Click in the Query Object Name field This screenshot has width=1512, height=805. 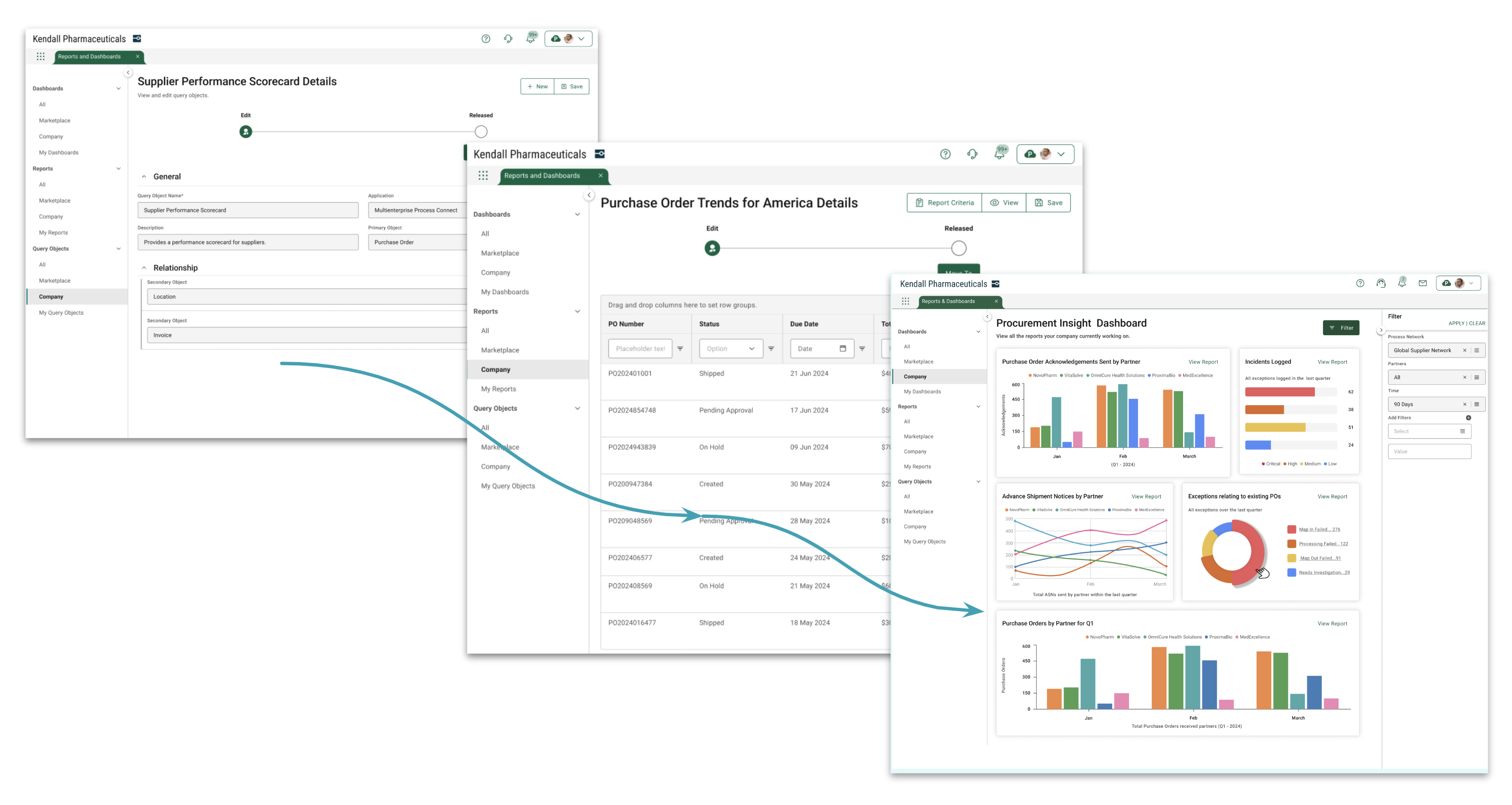click(248, 210)
